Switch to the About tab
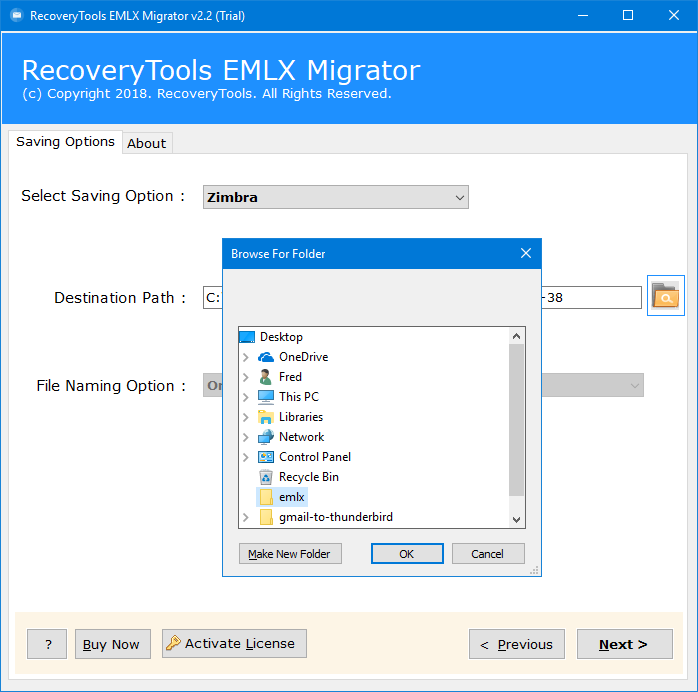This screenshot has height=692, width=698. point(147,143)
